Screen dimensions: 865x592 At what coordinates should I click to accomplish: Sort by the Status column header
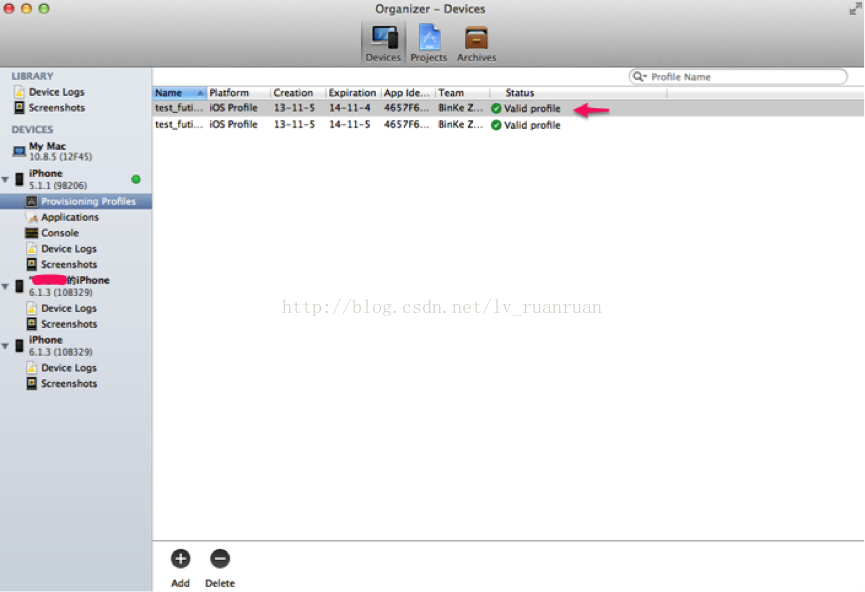[x=578, y=93]
